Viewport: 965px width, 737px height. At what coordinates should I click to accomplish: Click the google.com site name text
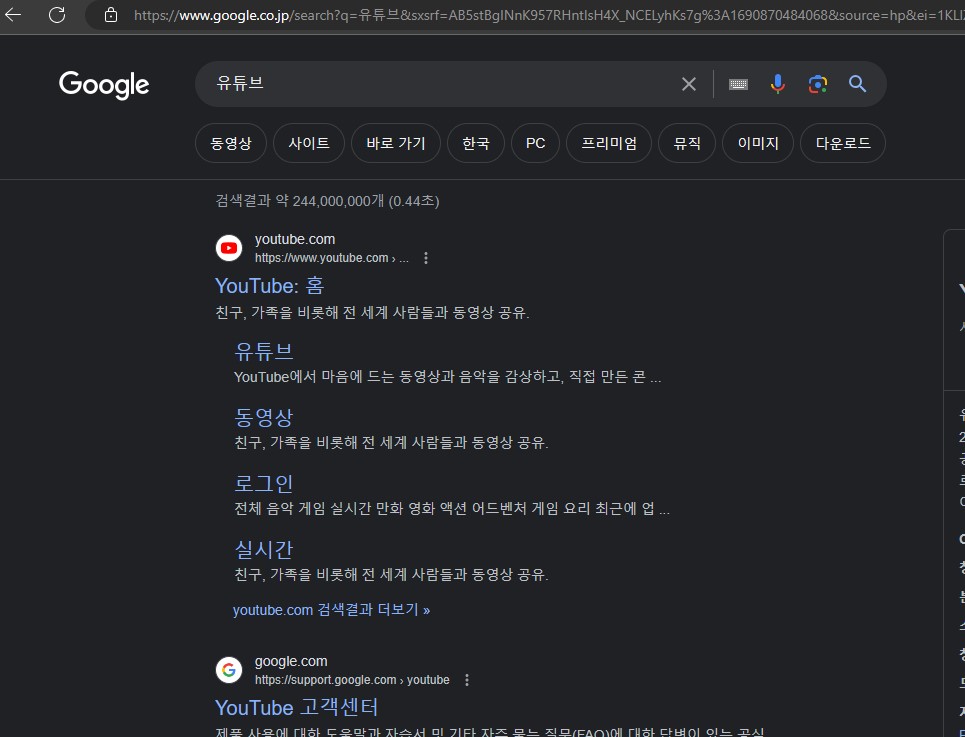291,661
